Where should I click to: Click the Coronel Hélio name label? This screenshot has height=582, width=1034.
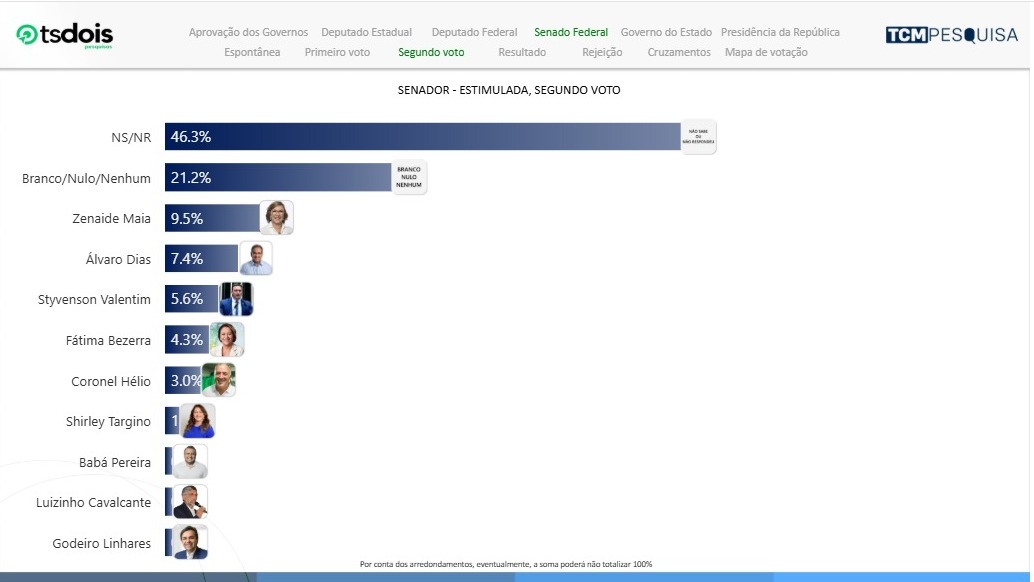pyautogui.click(x=111, y=382)
